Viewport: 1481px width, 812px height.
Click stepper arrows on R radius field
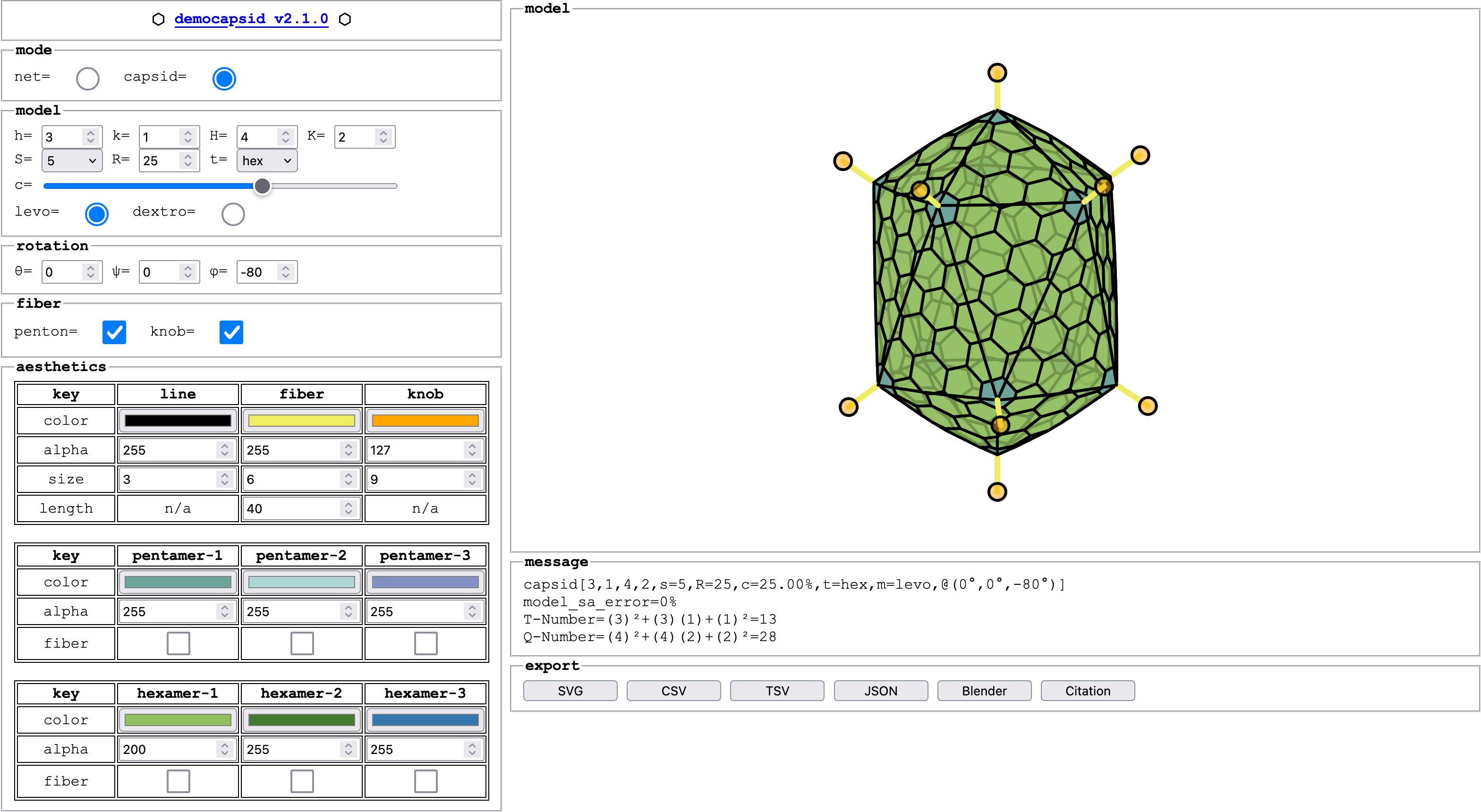[x=188, y=161]
